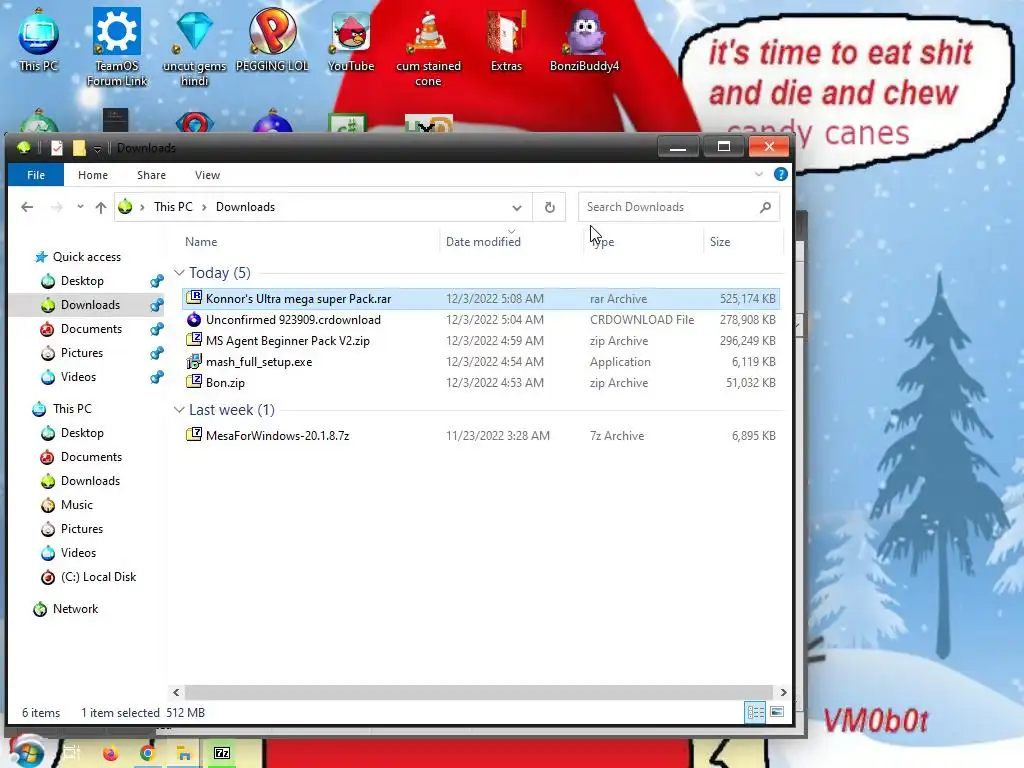
Task: Click File Explorer taskbar icon
Action: coord(184,754)
